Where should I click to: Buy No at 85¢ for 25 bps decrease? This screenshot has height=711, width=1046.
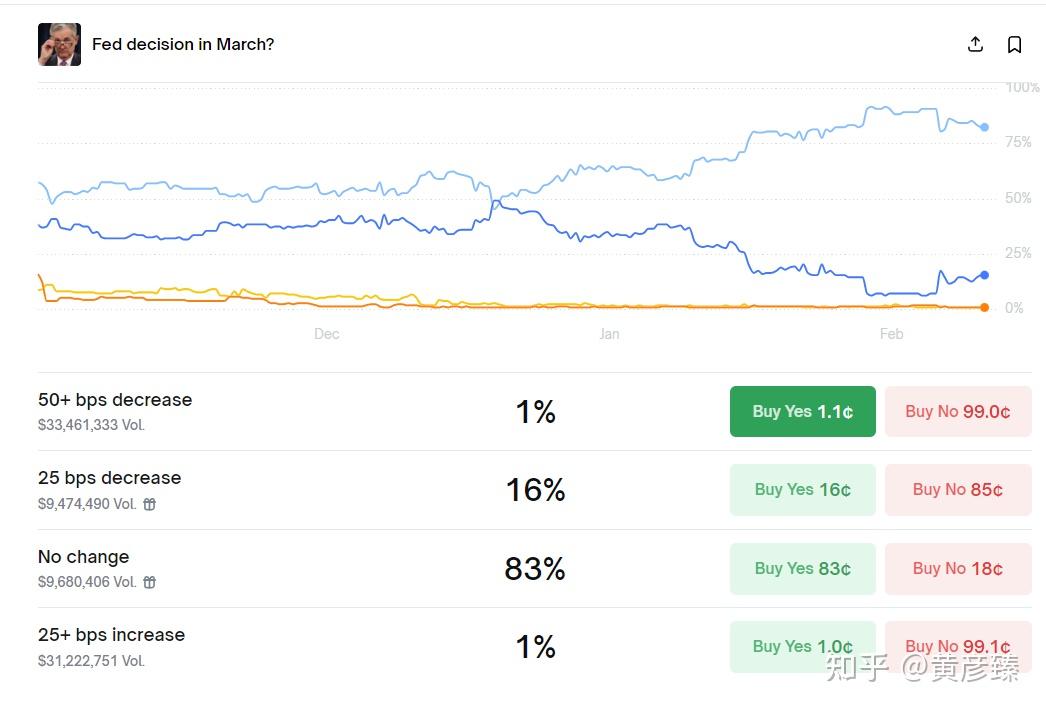point(957,489)
